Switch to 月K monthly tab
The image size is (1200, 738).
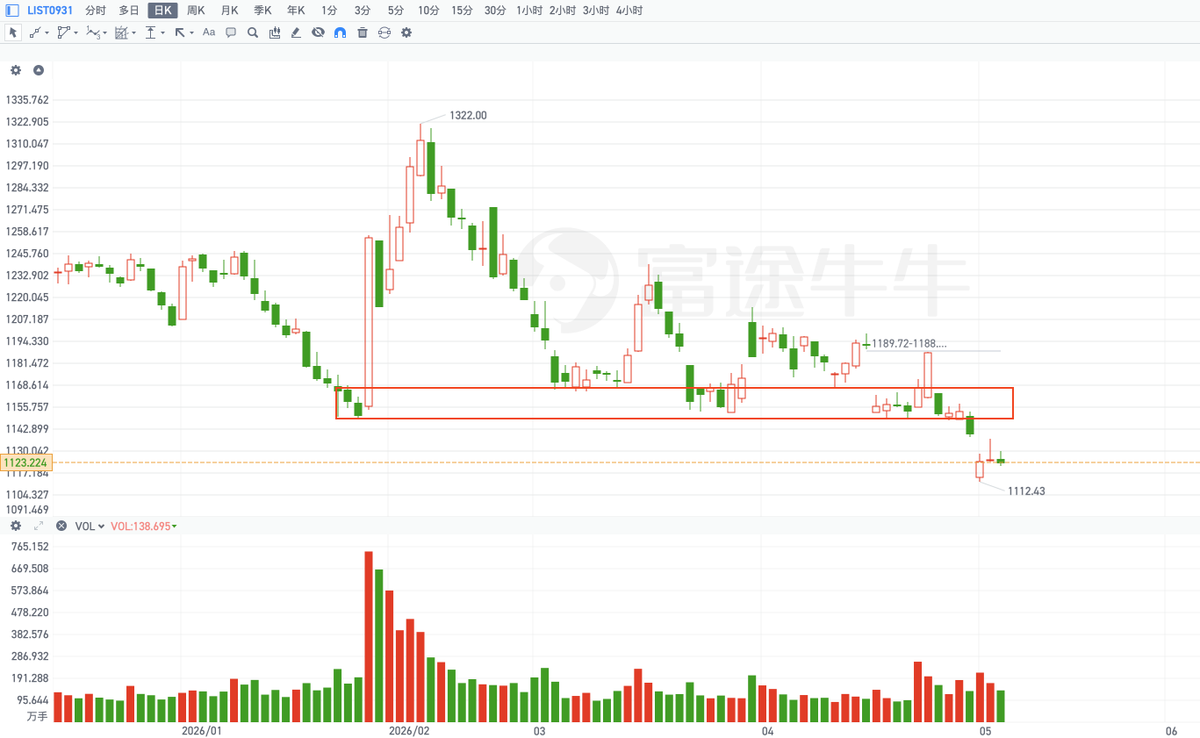pos(229,10)
